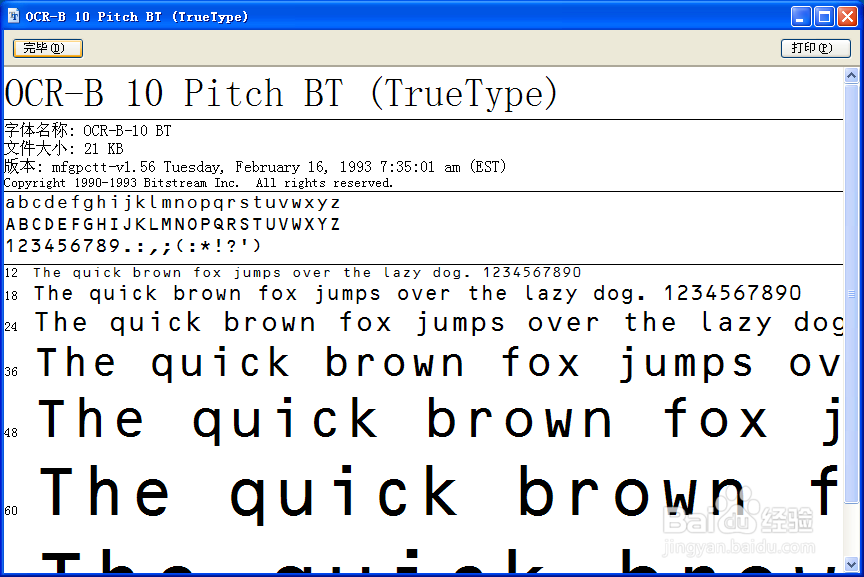Click the lowercase alphabet sample line
This screenshot has width=864, height=577.
coord(172,203)
